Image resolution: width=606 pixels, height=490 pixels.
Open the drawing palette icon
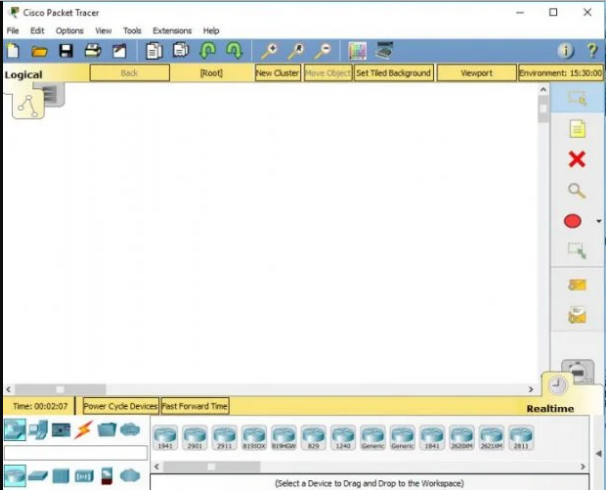(357, 51)
